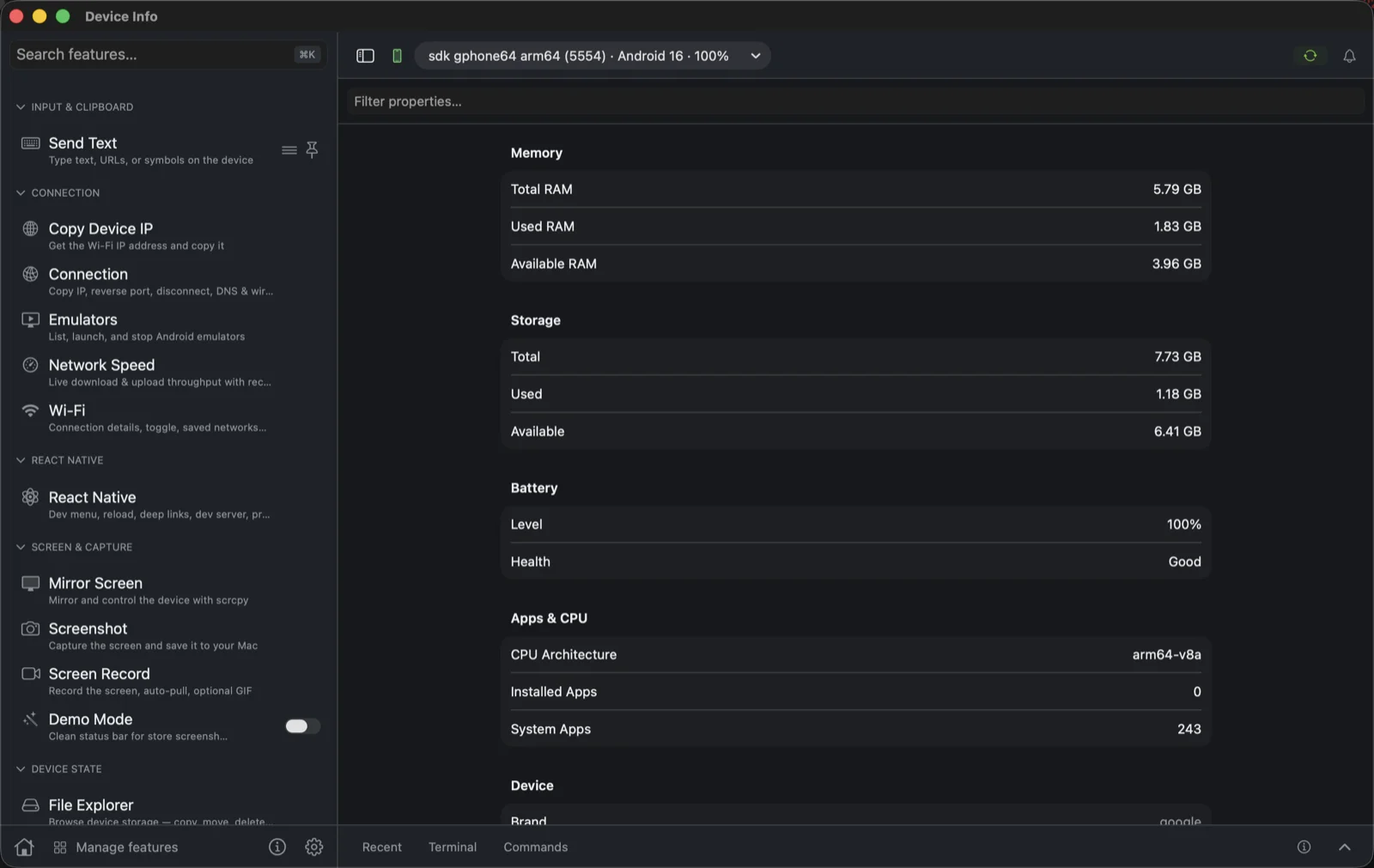This screenshot has height=868, width=1374.
Task: Switch to the Recent tab
Action: pyautogui.click(x=382, y=847)
